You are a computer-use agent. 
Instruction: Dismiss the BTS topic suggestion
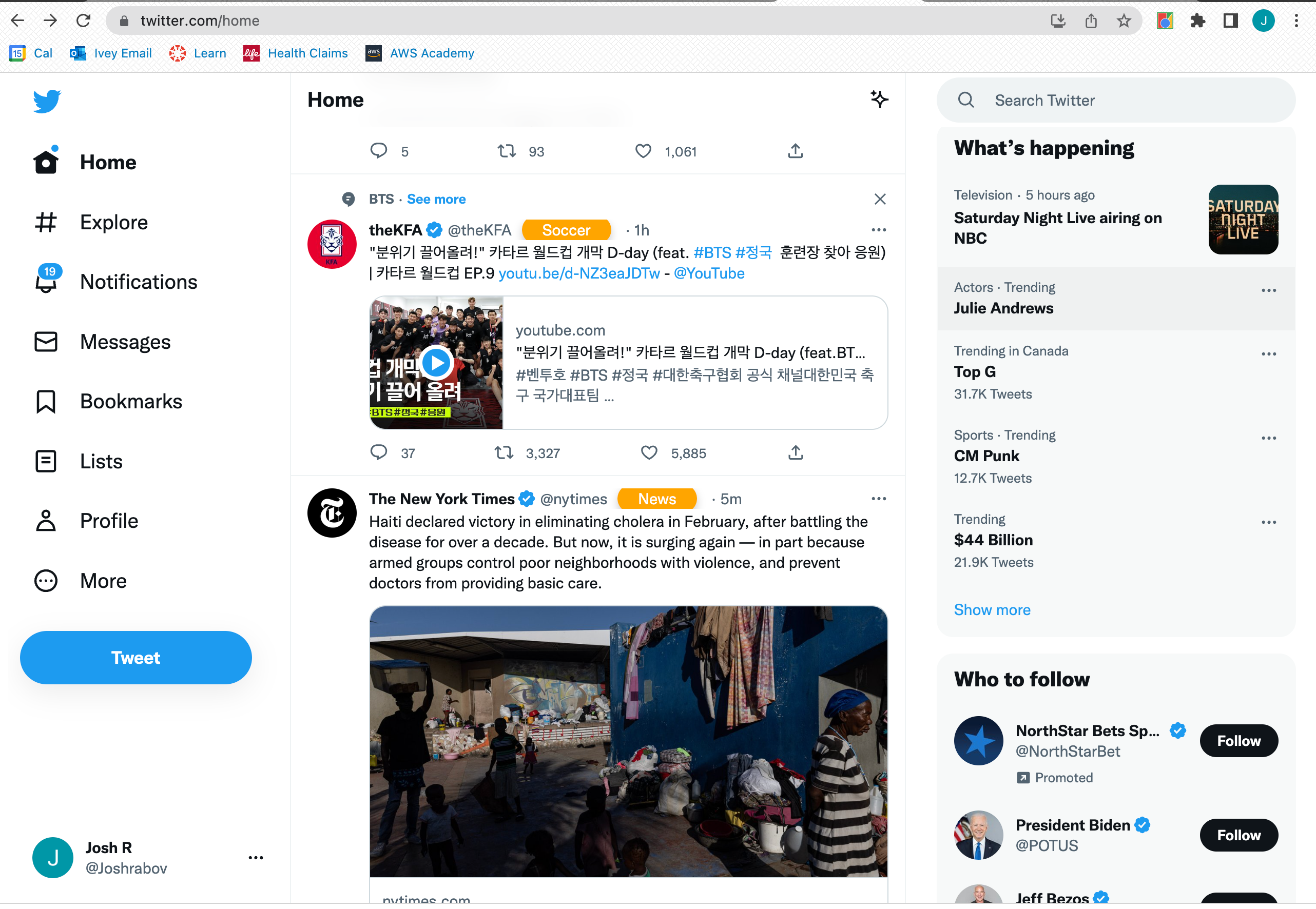(x=880, y=199)
